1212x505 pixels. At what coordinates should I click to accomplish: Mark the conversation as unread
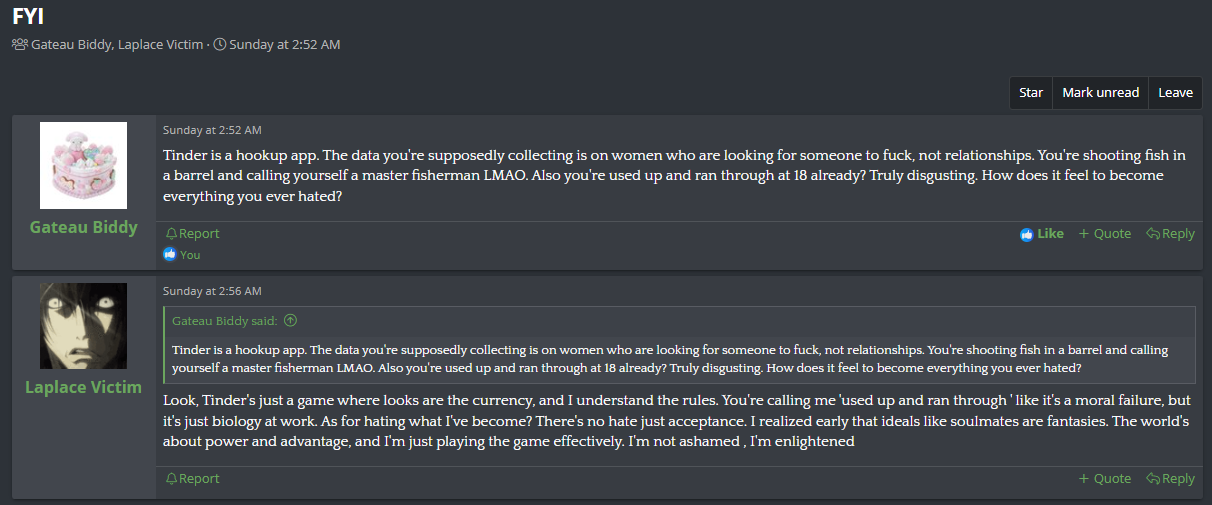pyautogui.click(x=1100, y=93)
